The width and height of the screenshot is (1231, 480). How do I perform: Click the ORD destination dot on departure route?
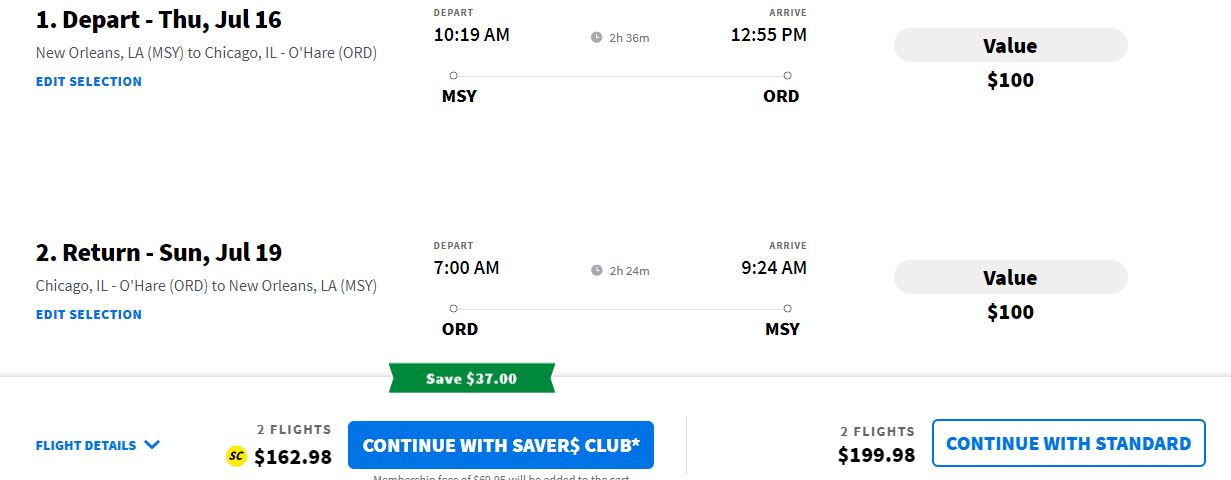787,76
